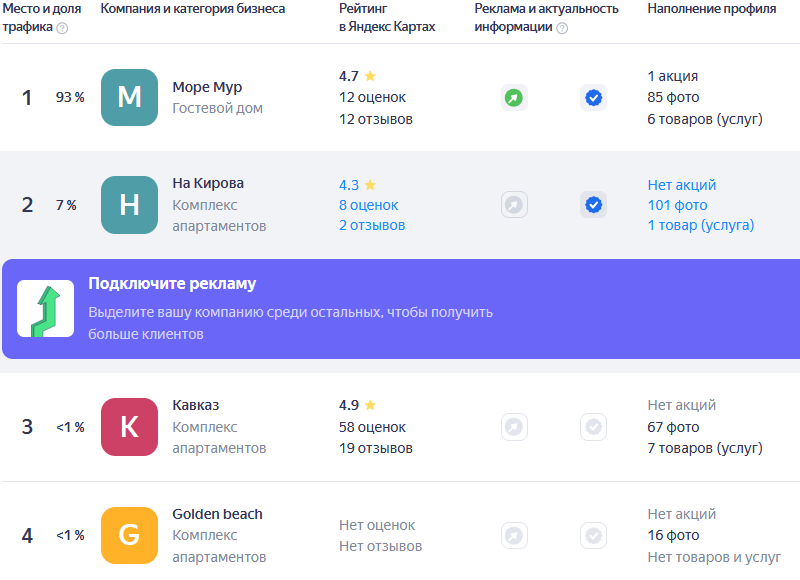Click the help icon beside 'информации' header
Screen dimensions: 800x580
click(562, 28)
